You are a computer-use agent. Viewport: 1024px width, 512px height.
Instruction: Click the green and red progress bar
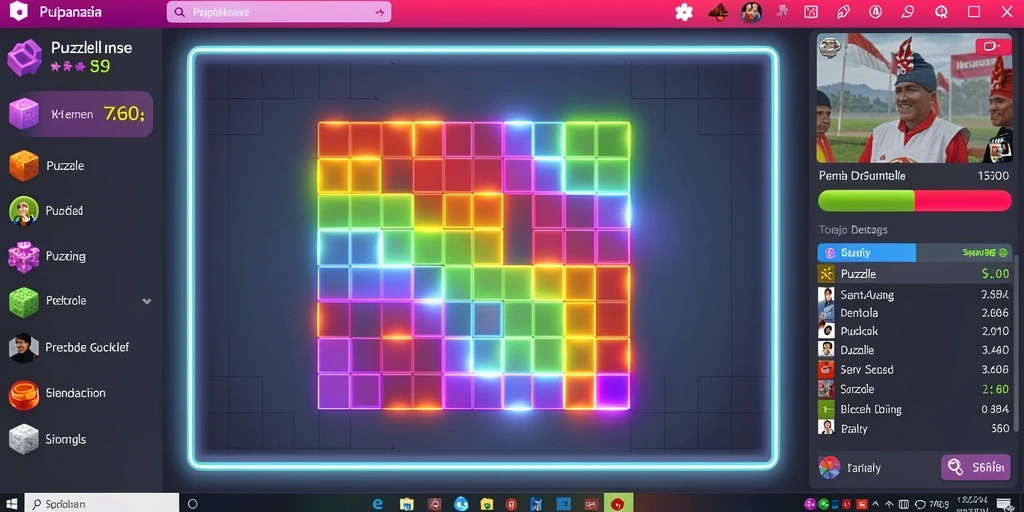coord(914,200)
